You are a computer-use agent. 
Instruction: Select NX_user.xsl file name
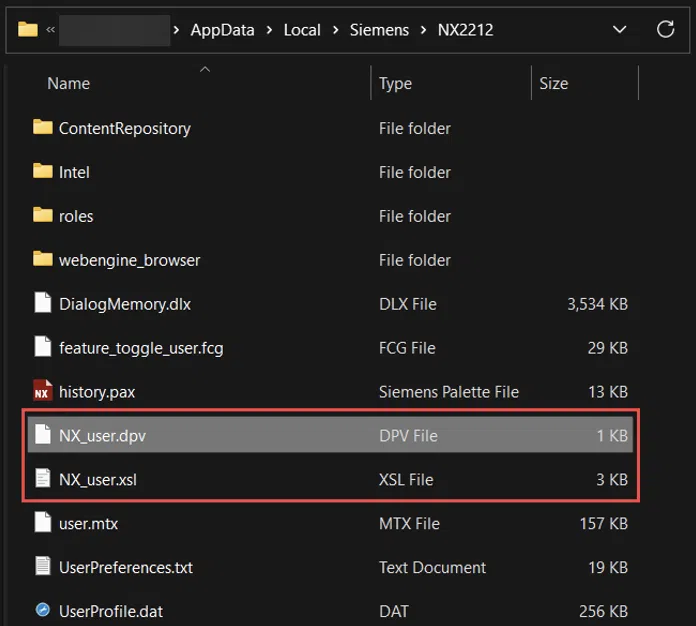[98, 480]
